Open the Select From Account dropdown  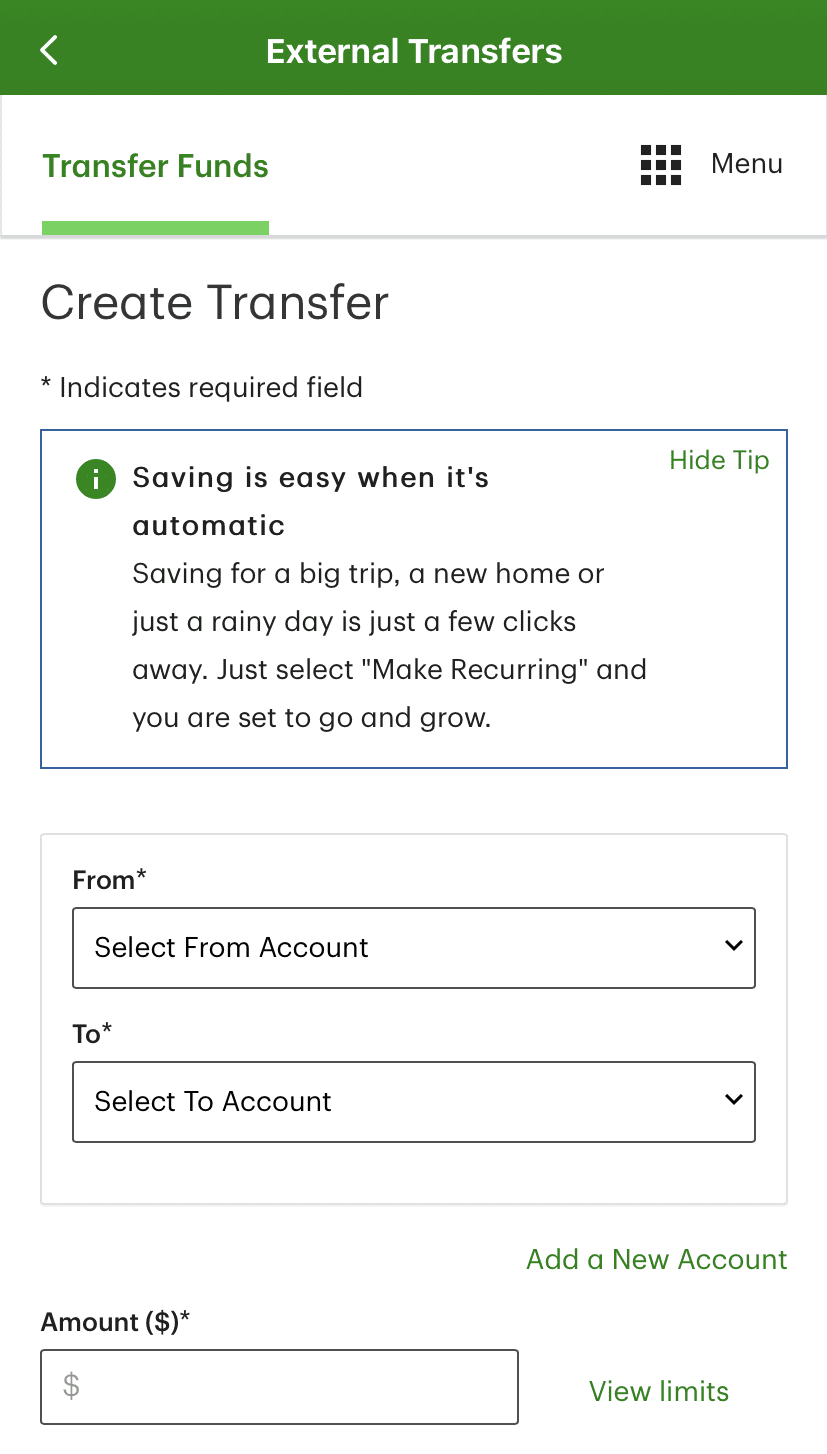pyautogui.click(x=413, y=946)
